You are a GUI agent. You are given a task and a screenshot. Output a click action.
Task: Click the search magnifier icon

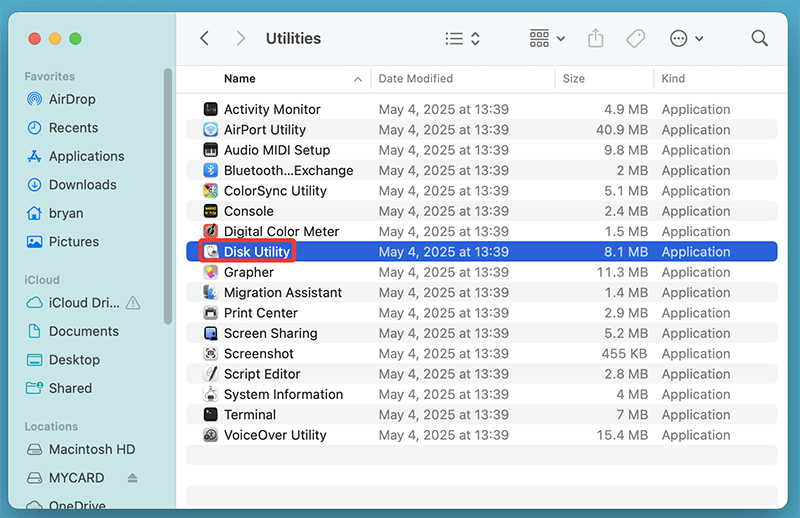759,38
